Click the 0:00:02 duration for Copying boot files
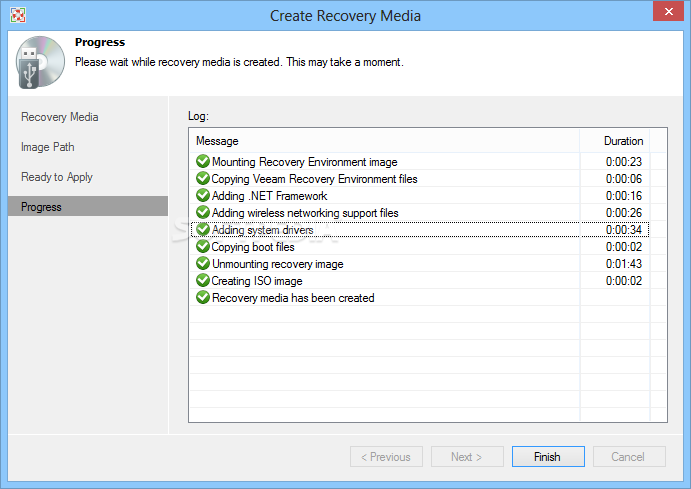The image size is (691, 489). click(x=624, y=247)
